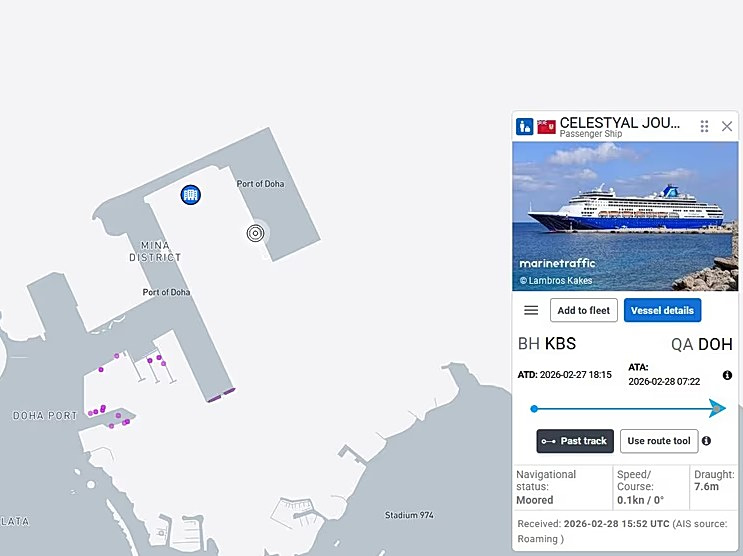The width and height of the screenshot is (743, 556).
Task: Click the departure port KBS label
Action: (x=560, y=344)
